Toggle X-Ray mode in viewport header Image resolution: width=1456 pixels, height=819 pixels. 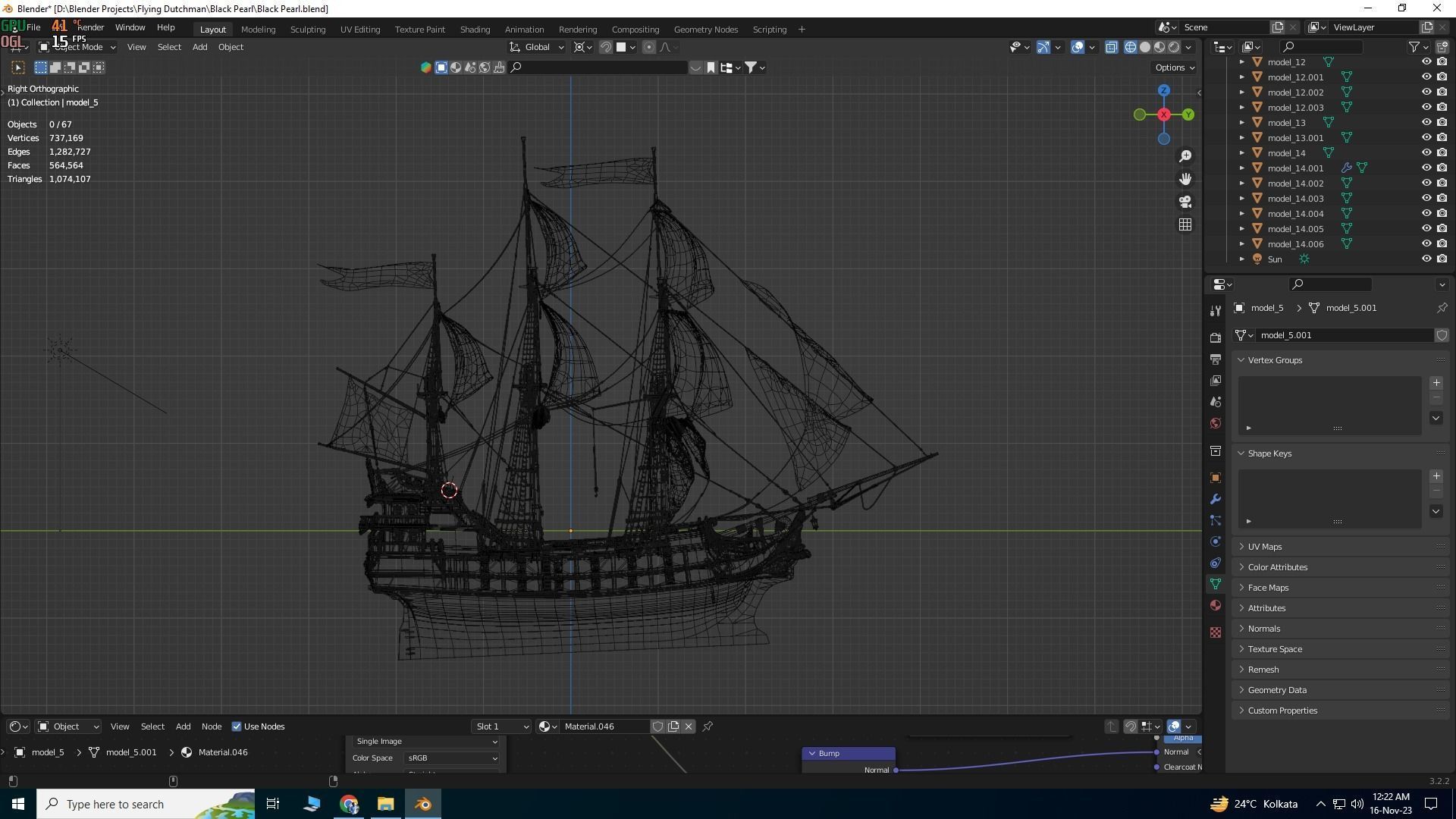(1112, 47)
